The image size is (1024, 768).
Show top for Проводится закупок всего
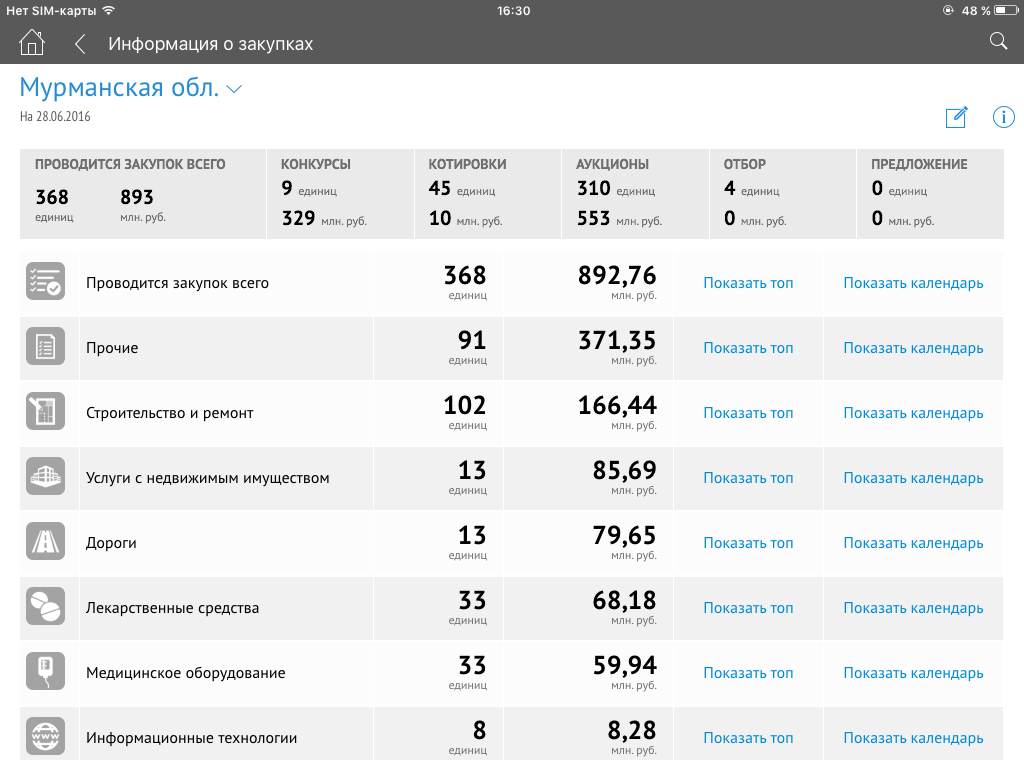pyautogui.click(x=748, y=283)
